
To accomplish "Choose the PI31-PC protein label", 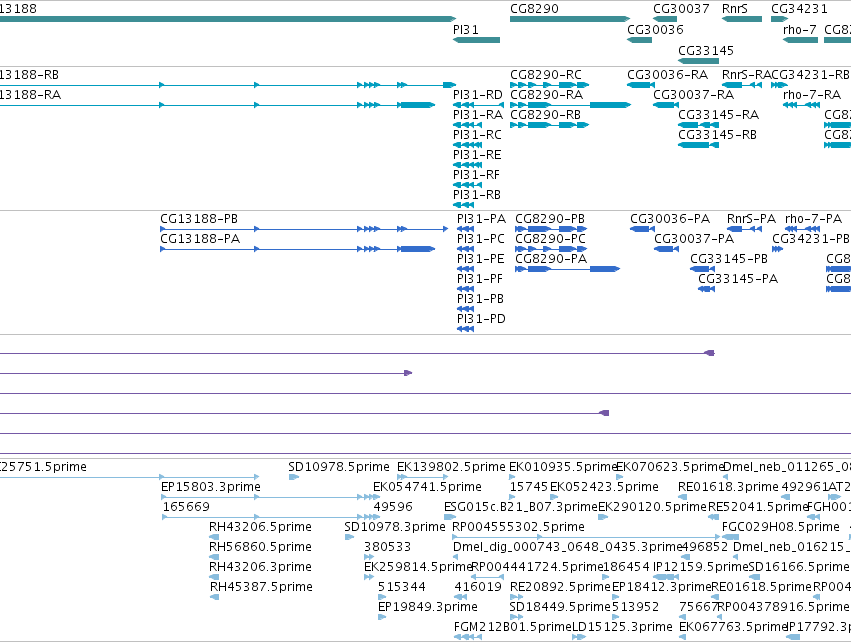I will (481, 239).
